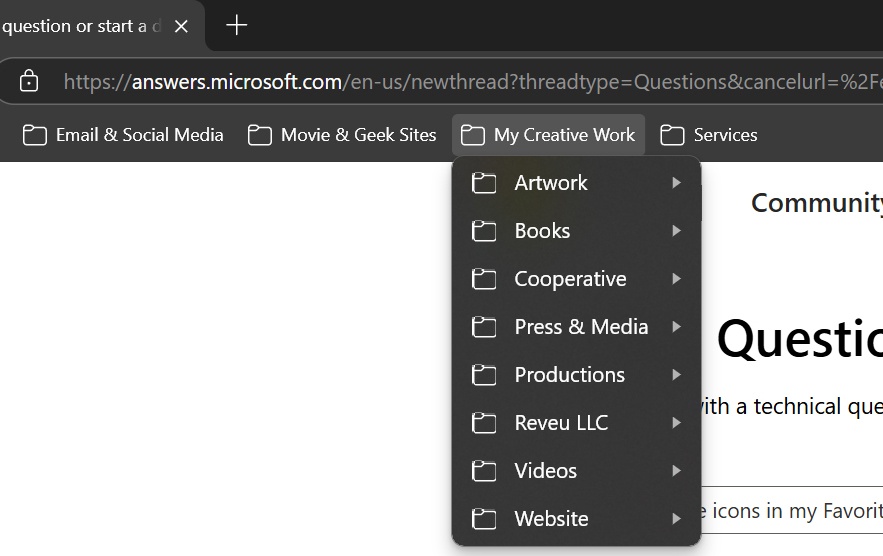Click the Artwork folder icon
The height and width of the screenshot is (556, 883).
click(x=484, y=183)
